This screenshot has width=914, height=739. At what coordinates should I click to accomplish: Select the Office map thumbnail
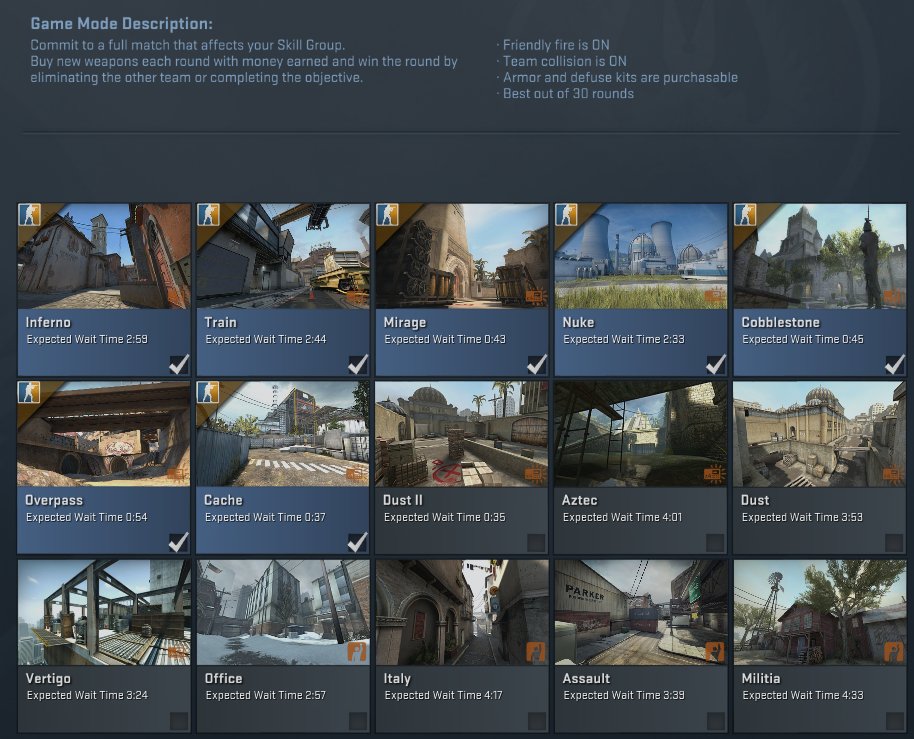(x=283, y=612)
